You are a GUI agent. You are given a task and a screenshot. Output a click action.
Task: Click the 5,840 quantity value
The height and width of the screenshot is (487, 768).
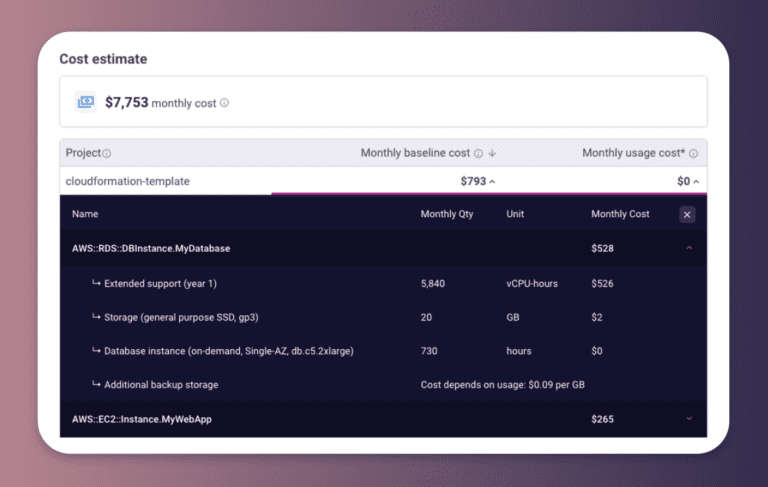click(432, 284)
